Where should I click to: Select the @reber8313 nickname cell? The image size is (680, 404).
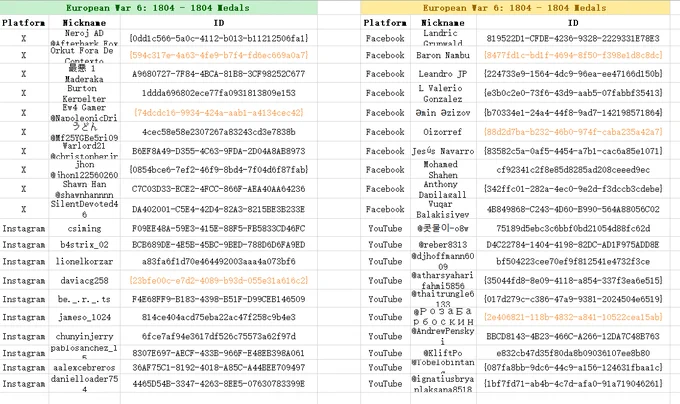443,244
